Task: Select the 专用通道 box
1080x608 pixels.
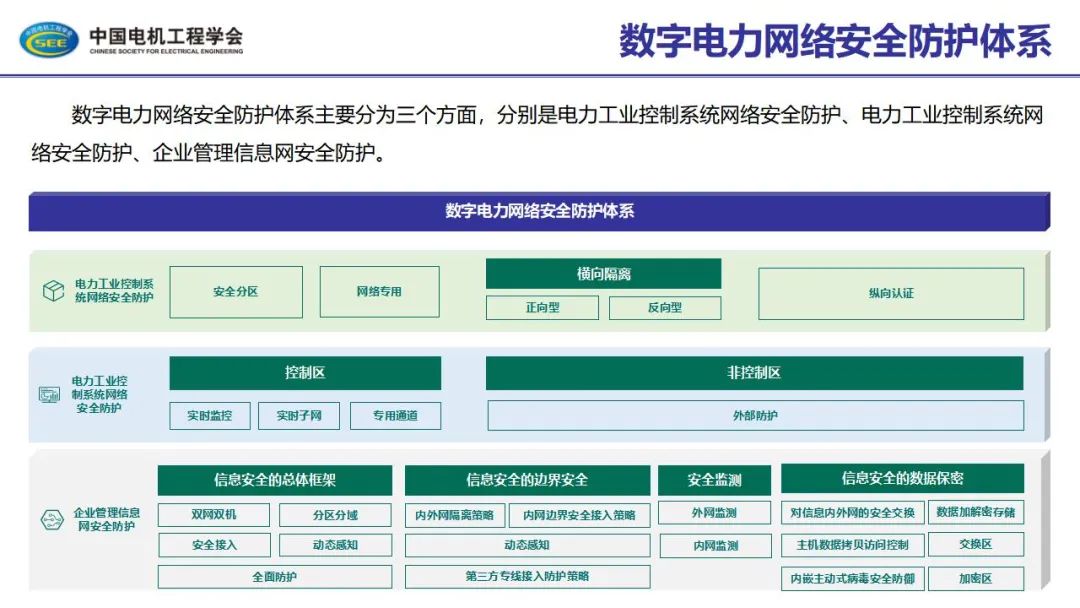Action: coord(395,416)
